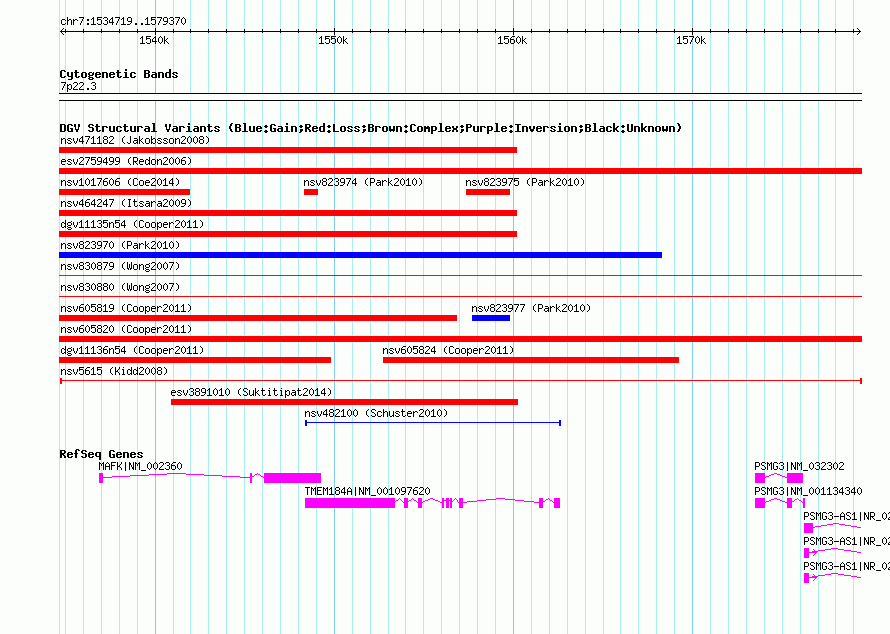890x634 pixels.
Task: Open the MAFK|NM_002360 gene label
Action: (141, 466)
